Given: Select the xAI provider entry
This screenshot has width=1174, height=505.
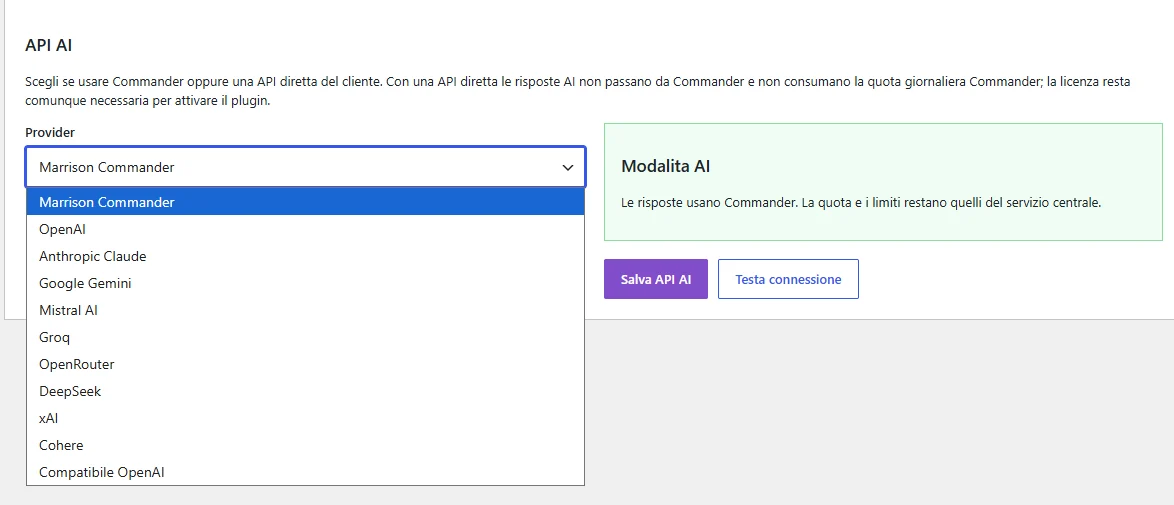Looking at the screenshot, I should pos(305,418).
